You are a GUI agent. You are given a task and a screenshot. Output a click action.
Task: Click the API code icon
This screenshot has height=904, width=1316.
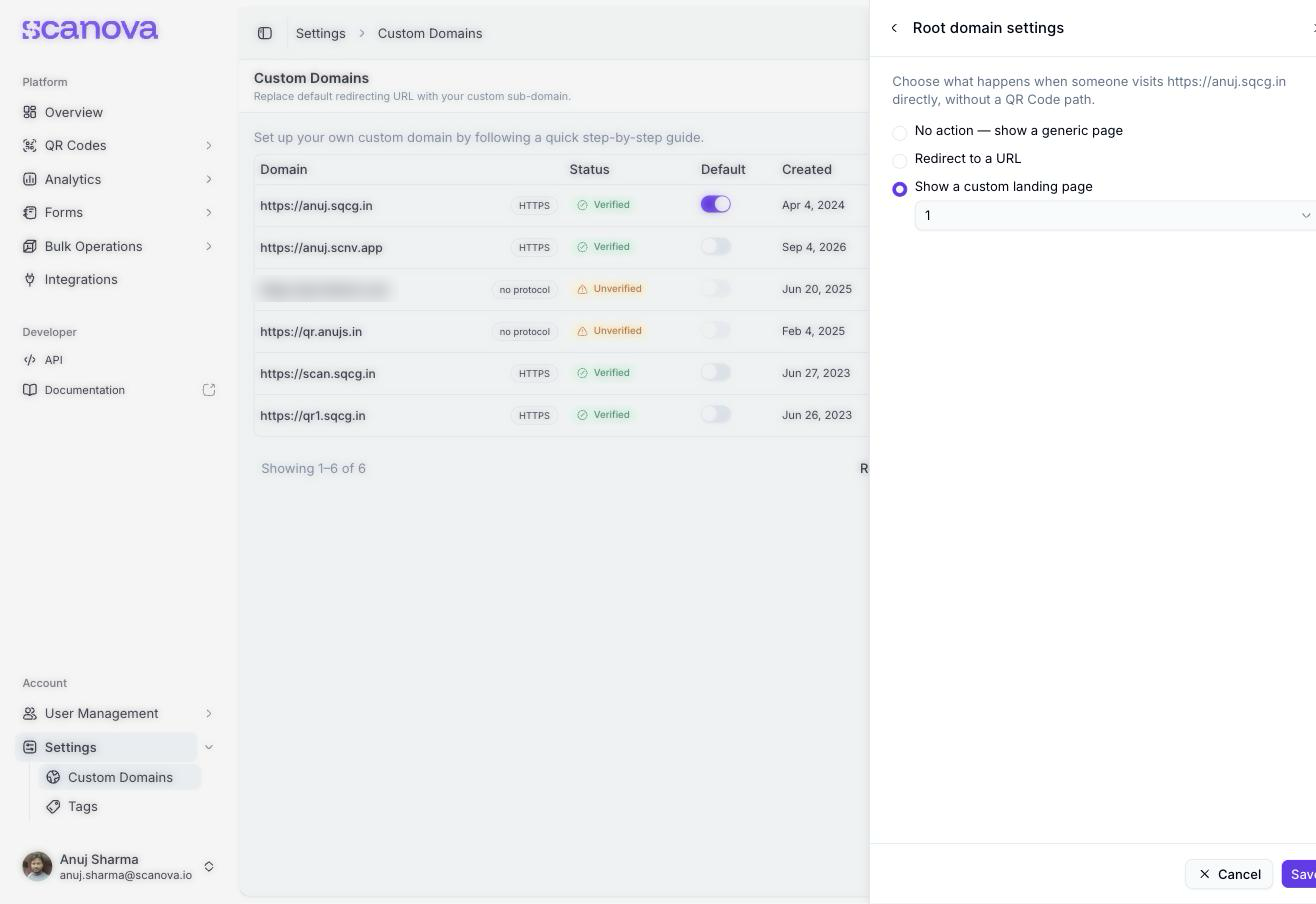point(30,360)
